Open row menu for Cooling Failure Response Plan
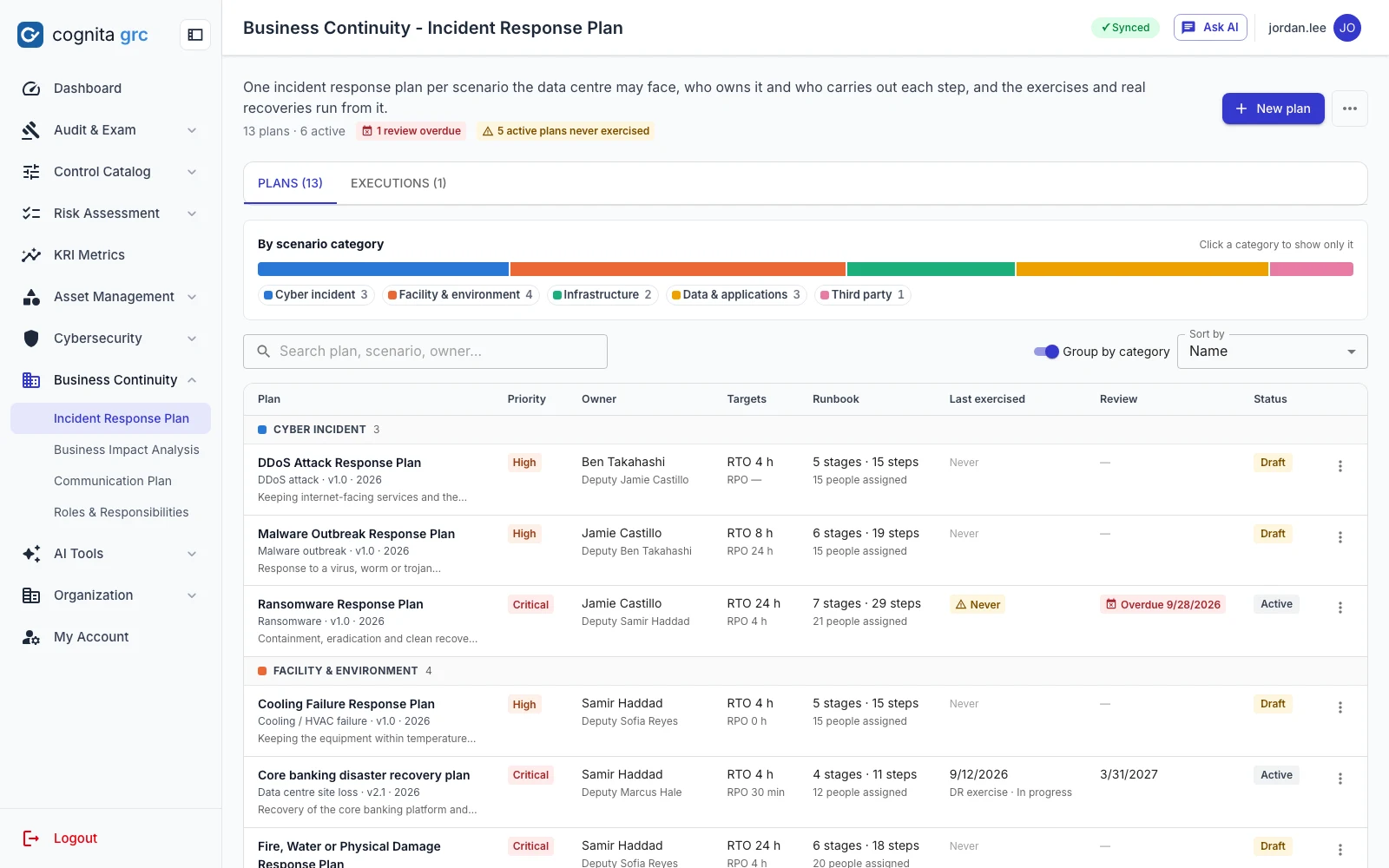This screenshot has height=868, width=1389. pos(1340,707)
